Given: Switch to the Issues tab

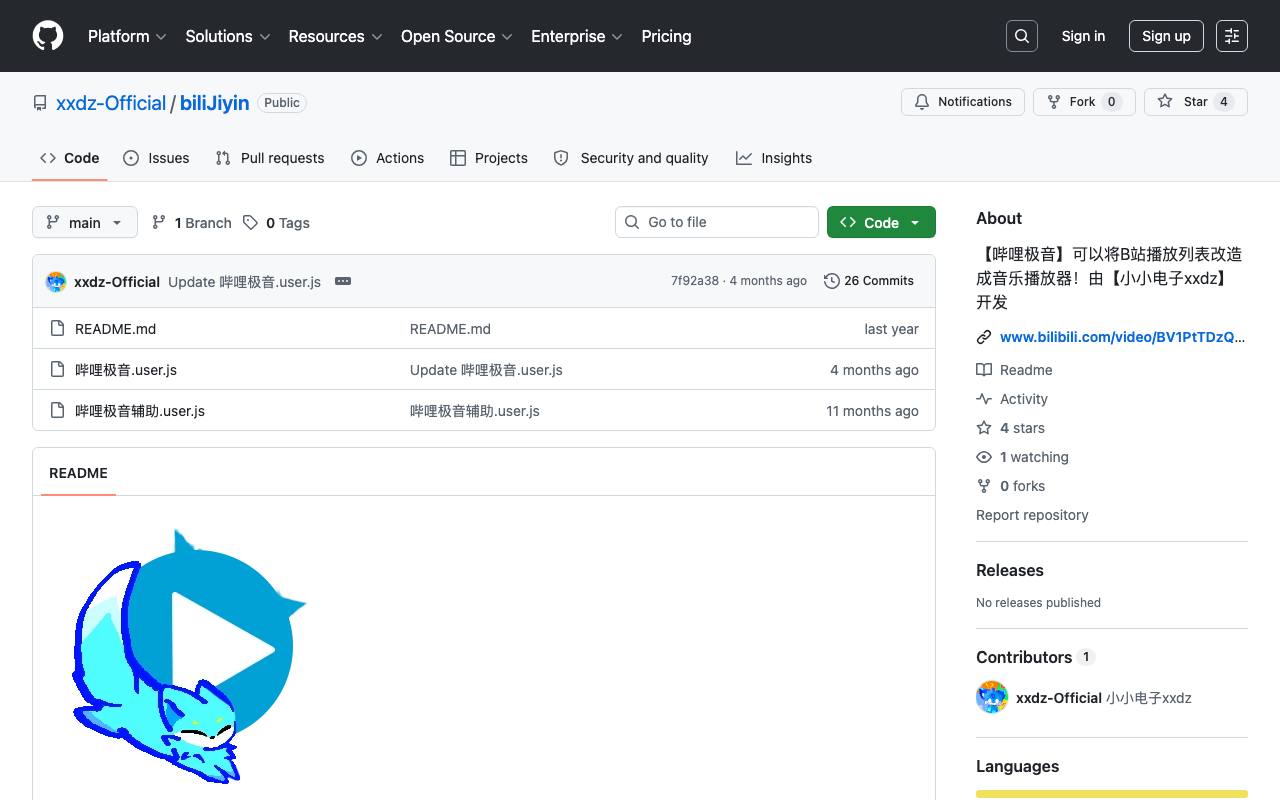Looking at the screenshot, I should [x=156, y=158].
